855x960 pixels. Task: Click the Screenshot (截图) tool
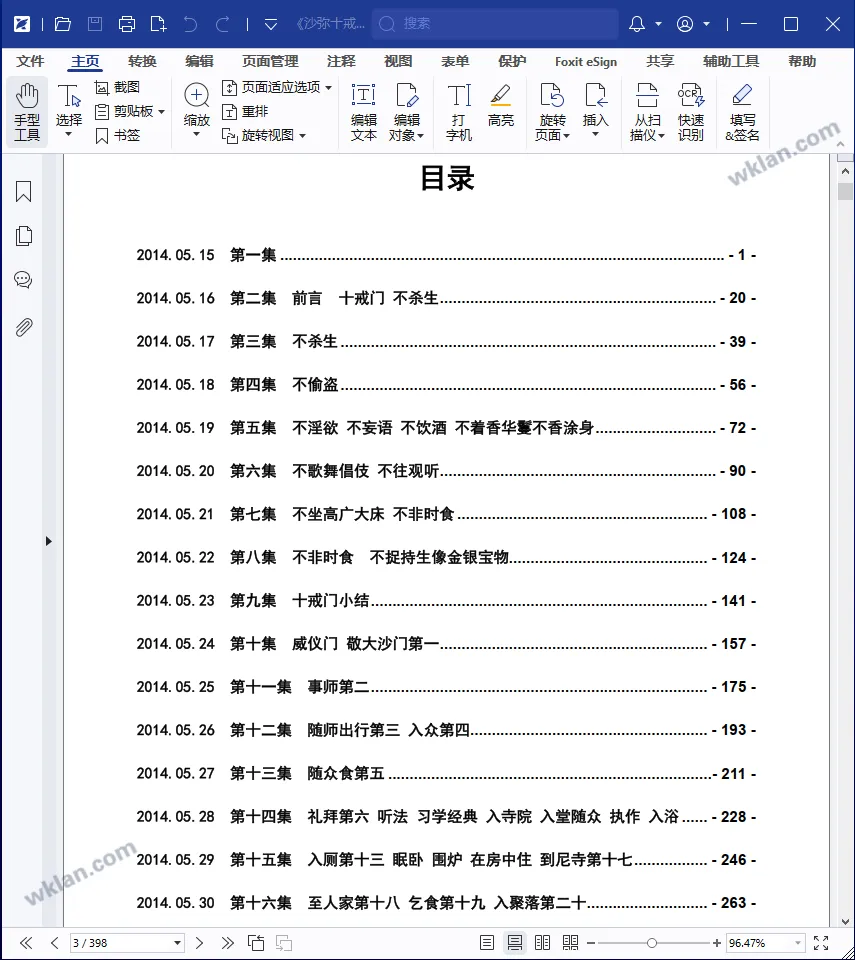click(118, 88)
